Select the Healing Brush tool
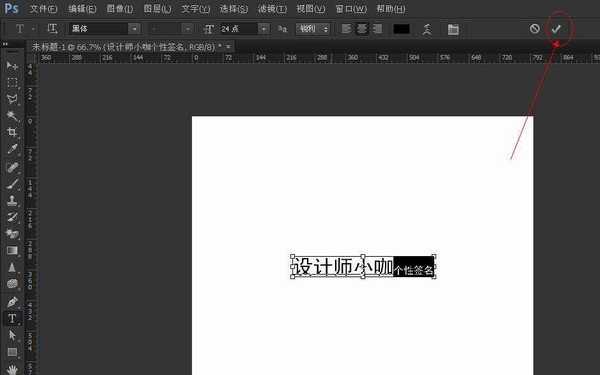600x375 pixels. tap(12, 167)
